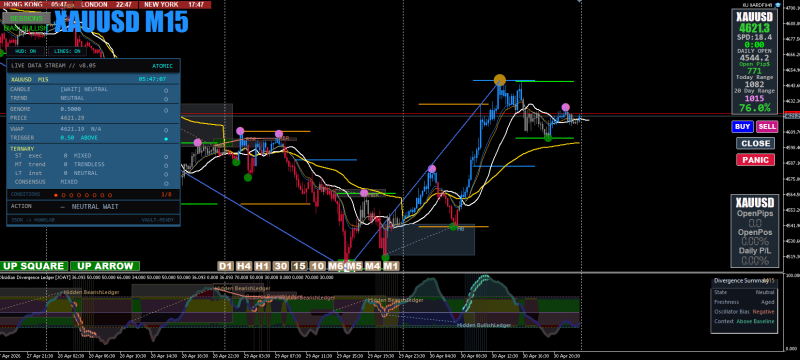Screen dimensions: 800x360
Task: Click the SESSIONS button
Action: [26, 18]
